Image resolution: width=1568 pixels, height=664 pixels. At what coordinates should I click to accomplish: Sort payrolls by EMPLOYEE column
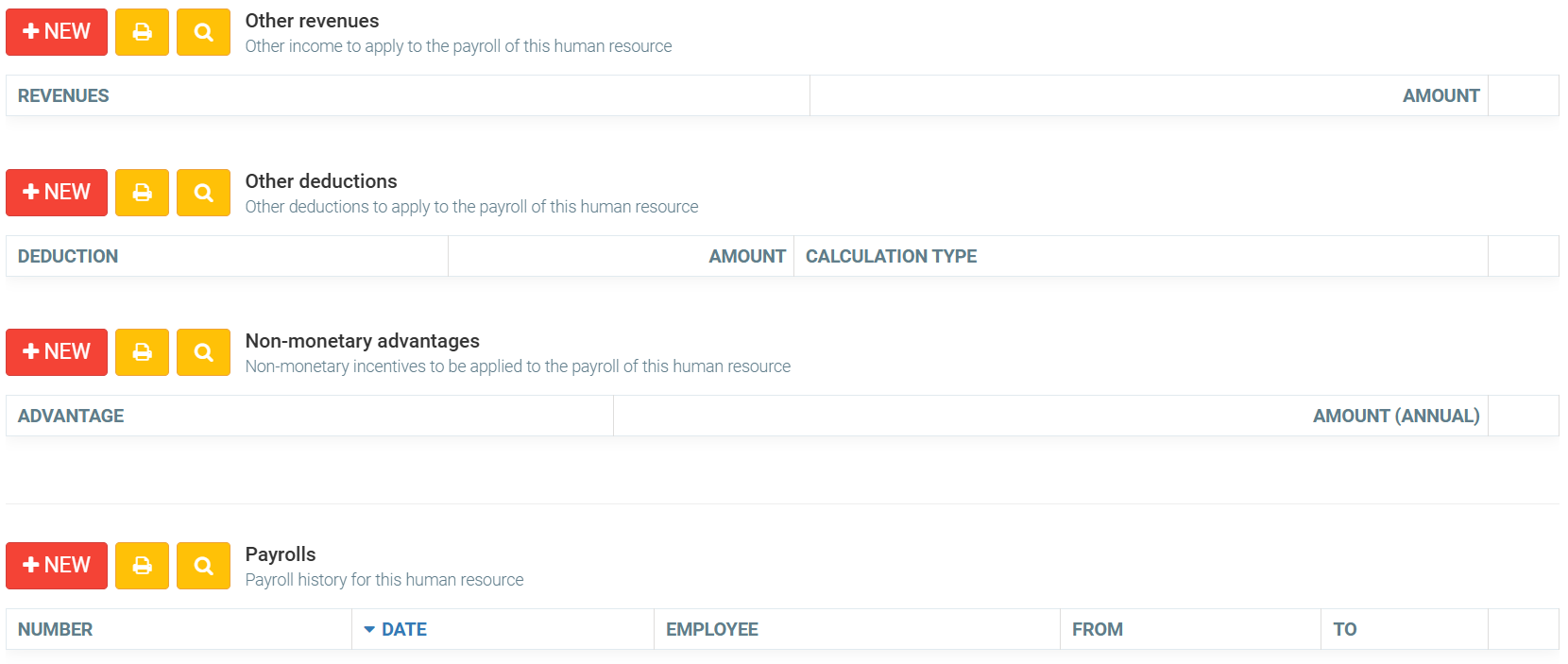coord(711,629)
